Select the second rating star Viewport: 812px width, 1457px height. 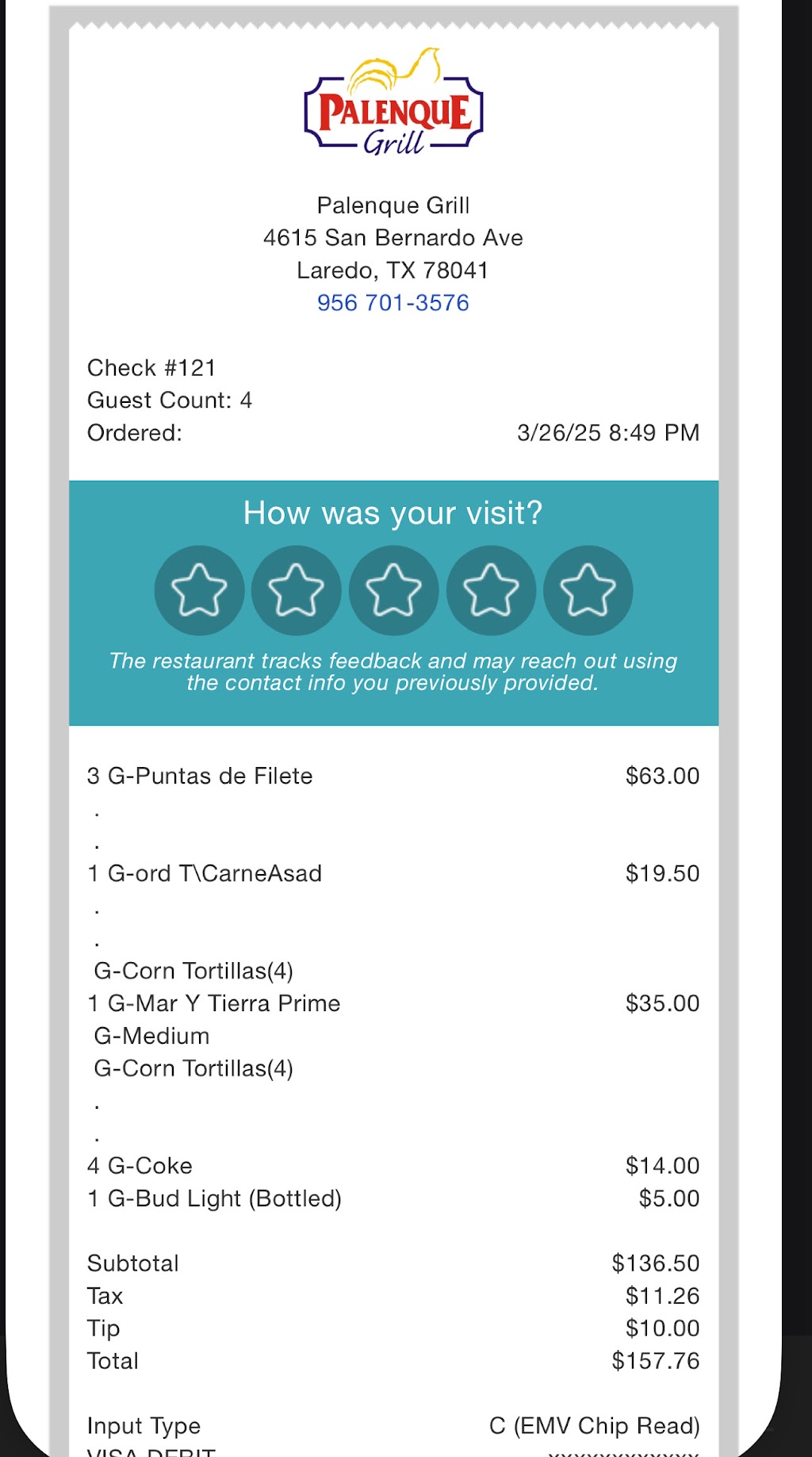[297, 590]
